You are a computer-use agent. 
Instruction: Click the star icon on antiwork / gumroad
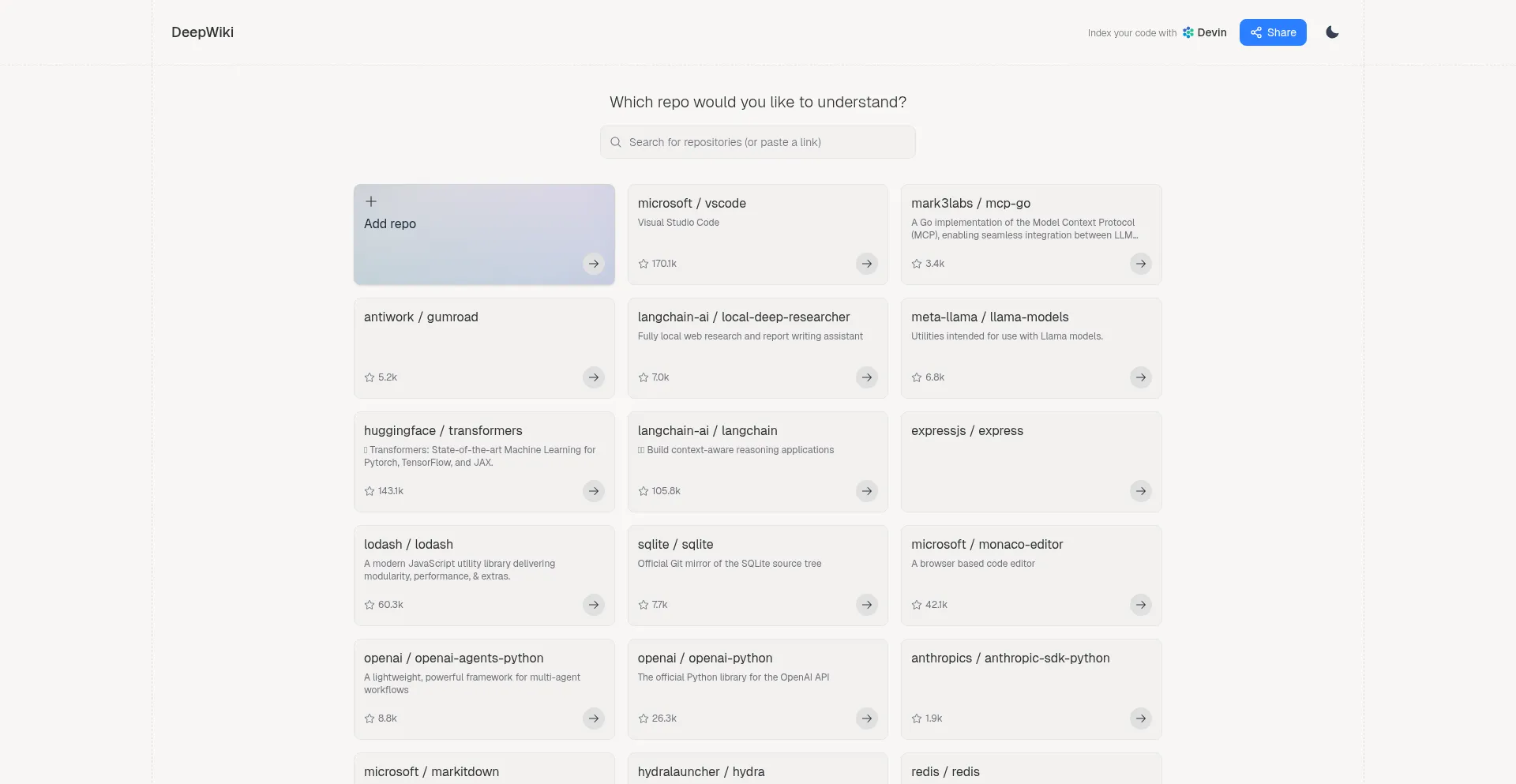tap(370, 377)
